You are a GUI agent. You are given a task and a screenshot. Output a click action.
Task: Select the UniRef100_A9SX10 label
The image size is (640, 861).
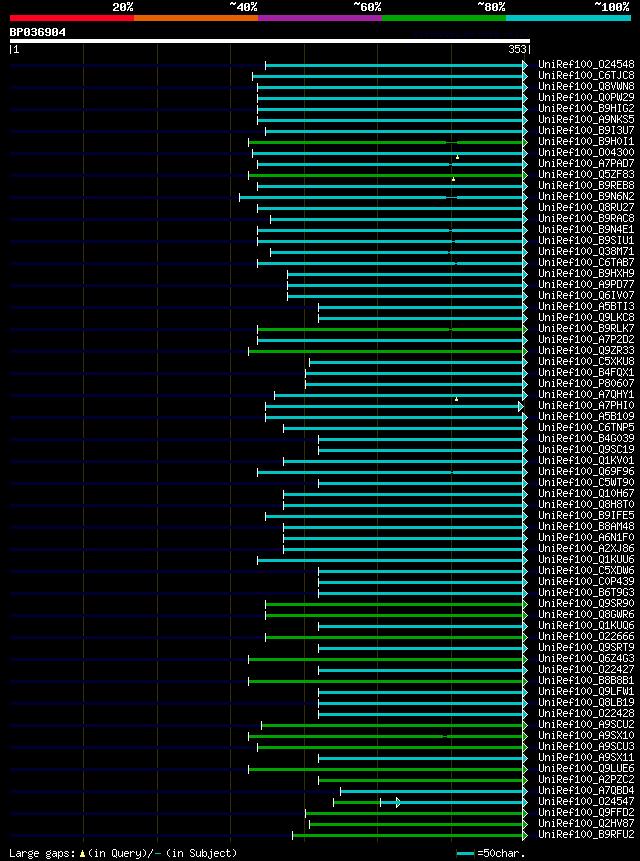point(586,736)
